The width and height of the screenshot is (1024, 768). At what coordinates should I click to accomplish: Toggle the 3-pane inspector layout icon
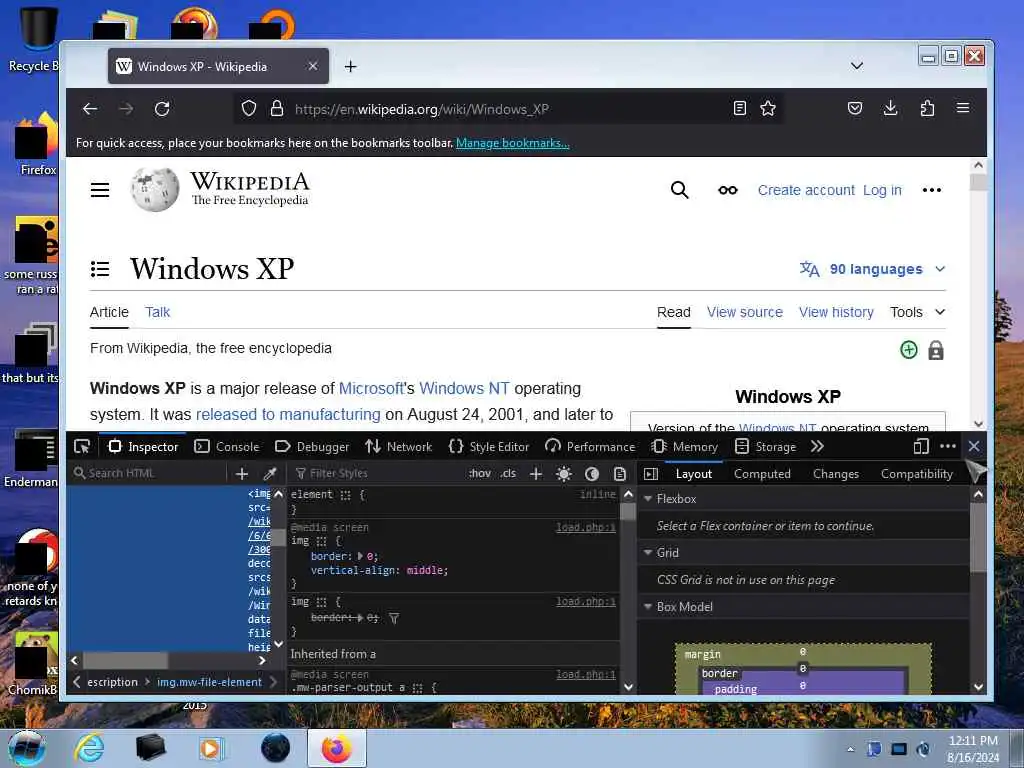651,473
